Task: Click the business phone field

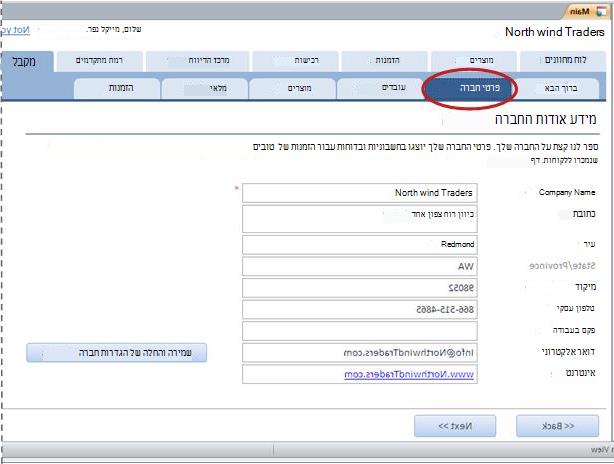Action: pyautogui.click(x=359, y=310)
